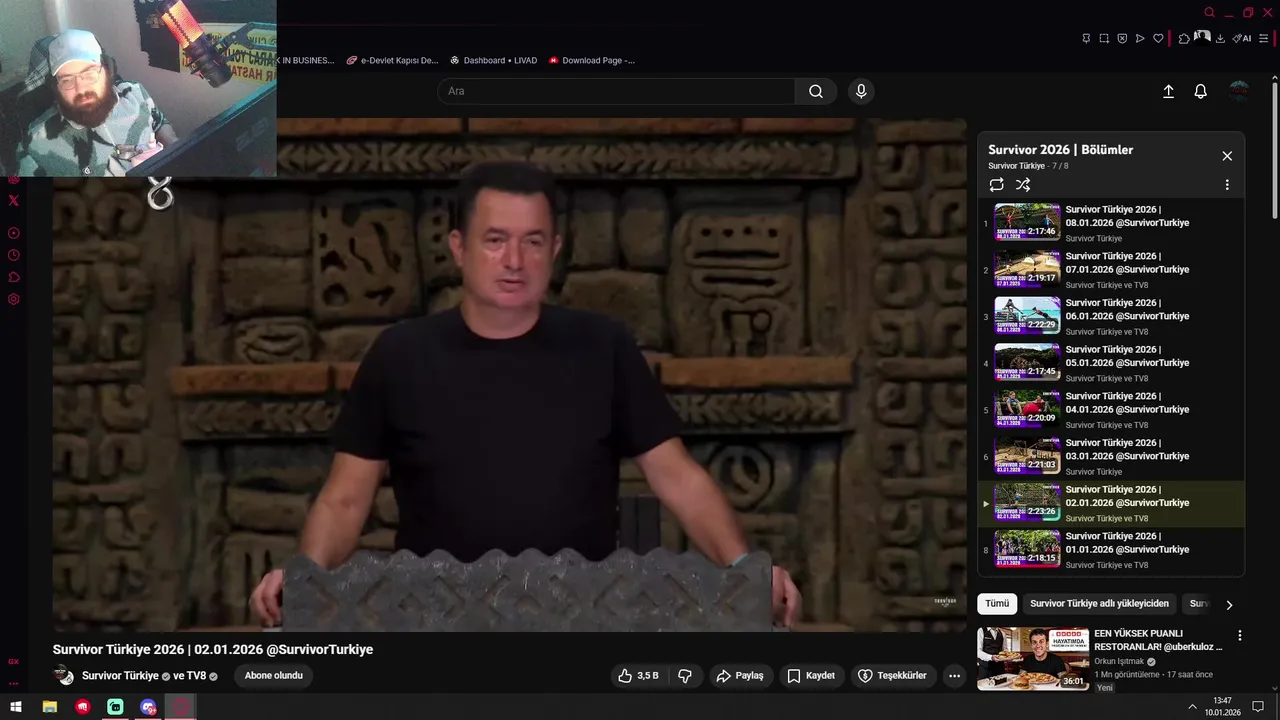Viewport: 1280px width, 720px height.
Task: Play 08.01.2026 episode from playlist
Action: click(x=1111, y=223)
